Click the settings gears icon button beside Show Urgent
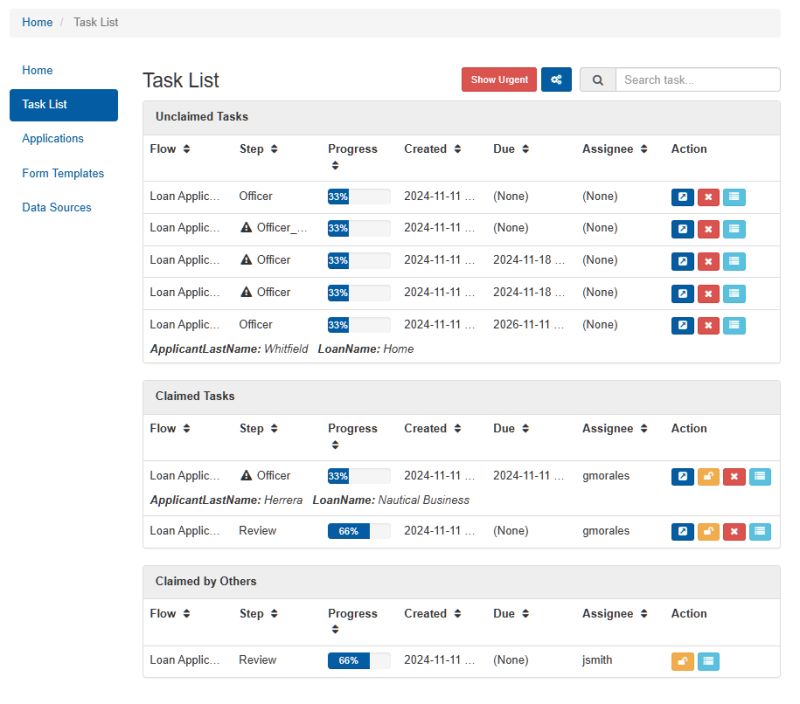Screen dimensions: 800x704 coord(556,80)
